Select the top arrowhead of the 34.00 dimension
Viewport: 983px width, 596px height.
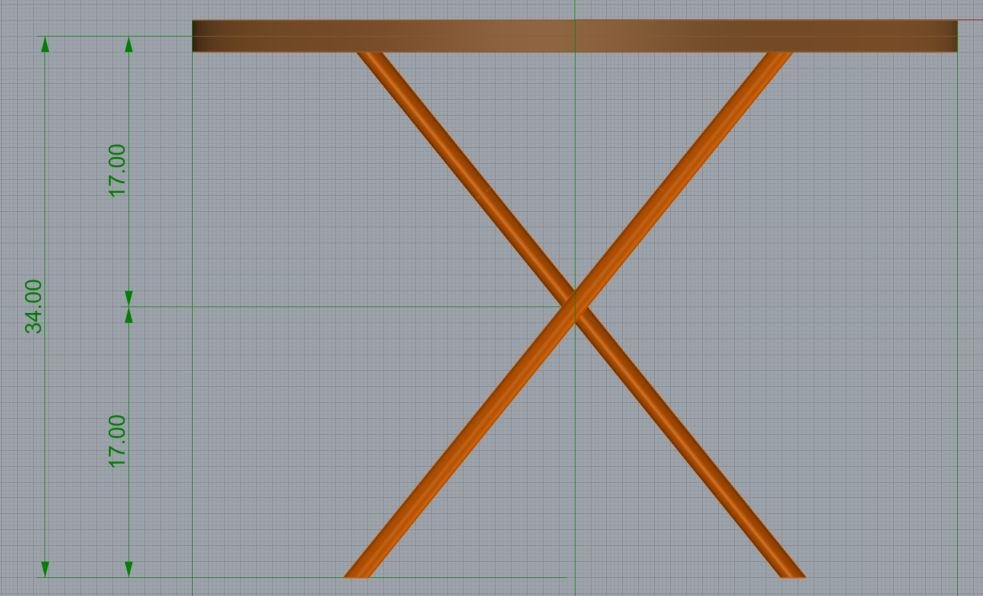45,47
